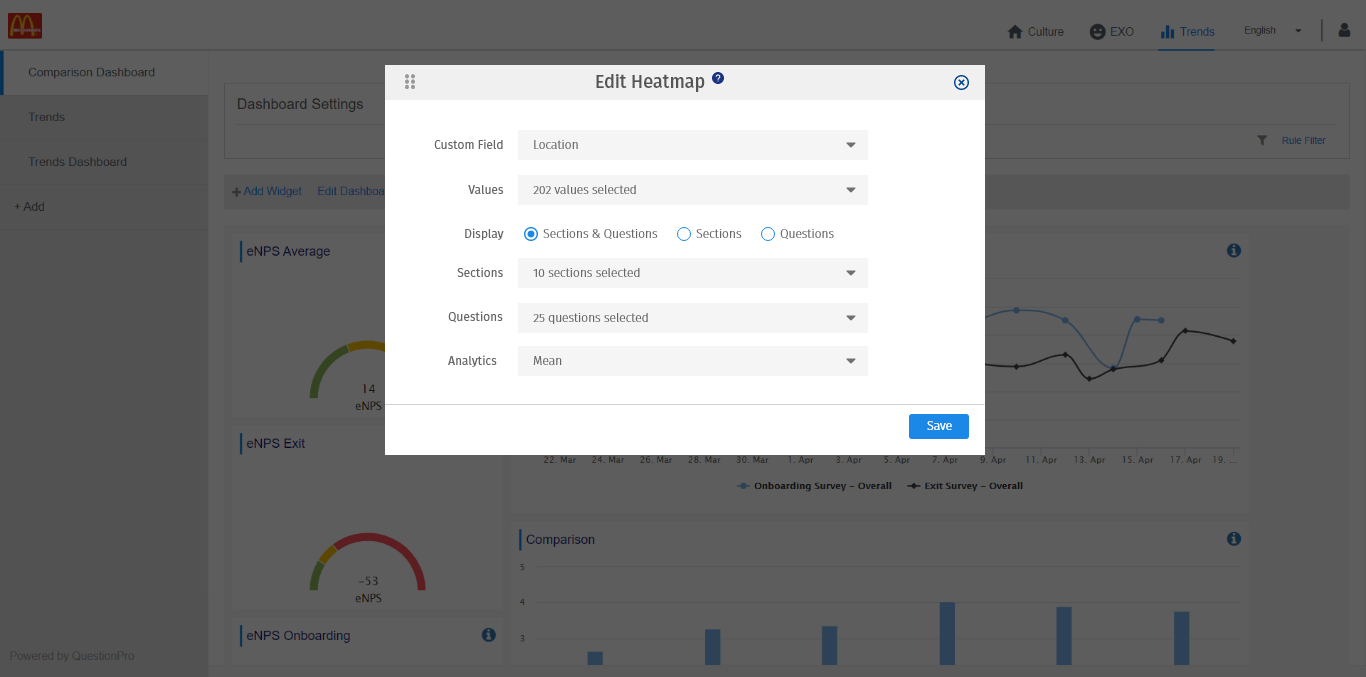Click the Rule Filter funnel icon
The width and height of the screenshot is (1366, 677).
(1262, 140)
